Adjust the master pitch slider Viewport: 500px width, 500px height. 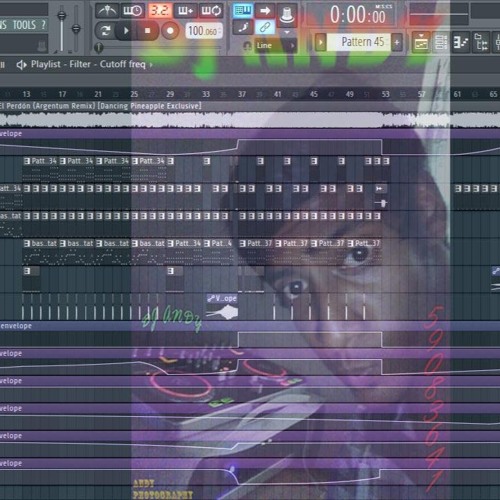pyautogui.click(x=76, y=29)
